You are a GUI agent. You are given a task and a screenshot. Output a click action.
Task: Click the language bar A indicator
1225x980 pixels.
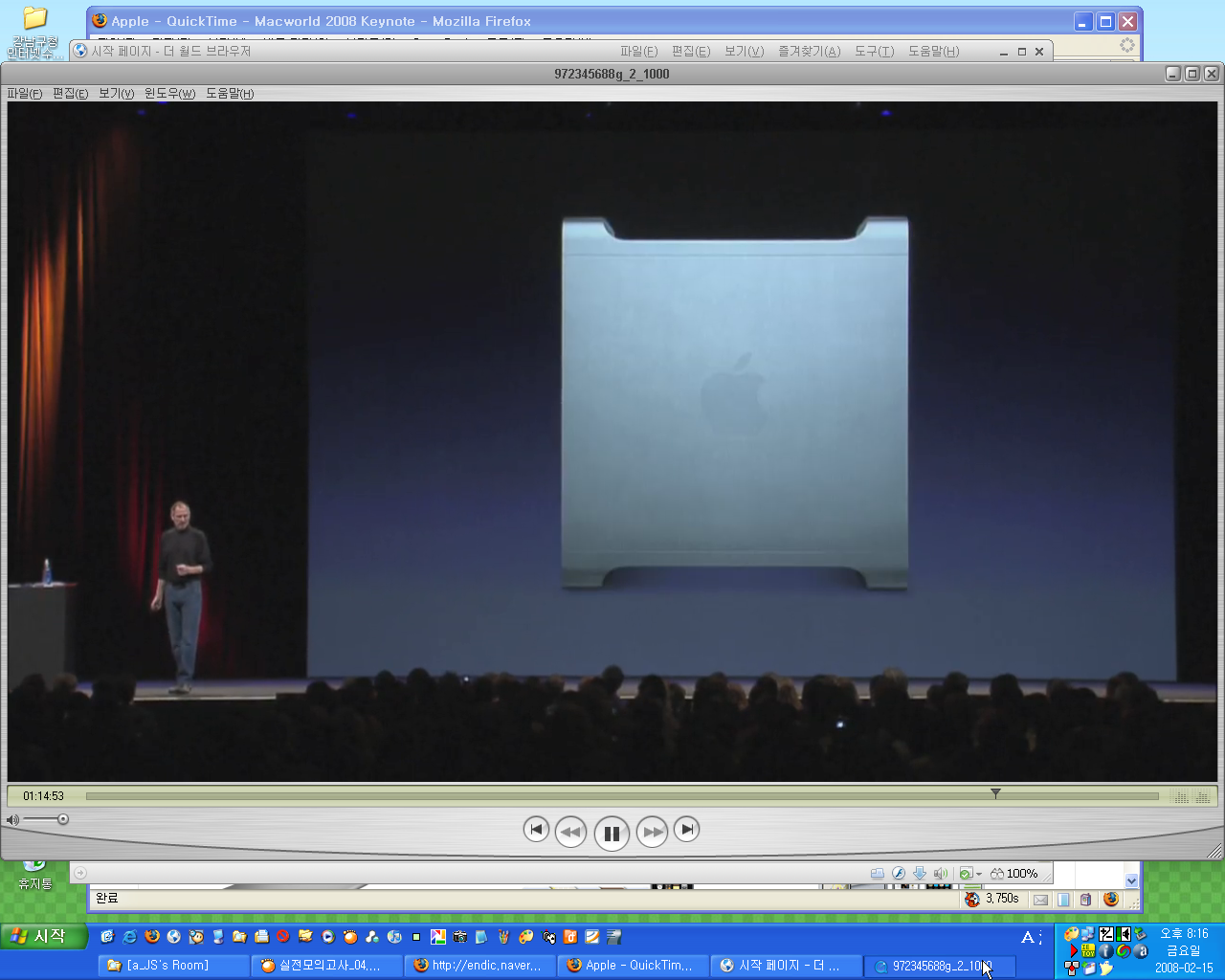pyautogui.click(x=1028, y=938)
